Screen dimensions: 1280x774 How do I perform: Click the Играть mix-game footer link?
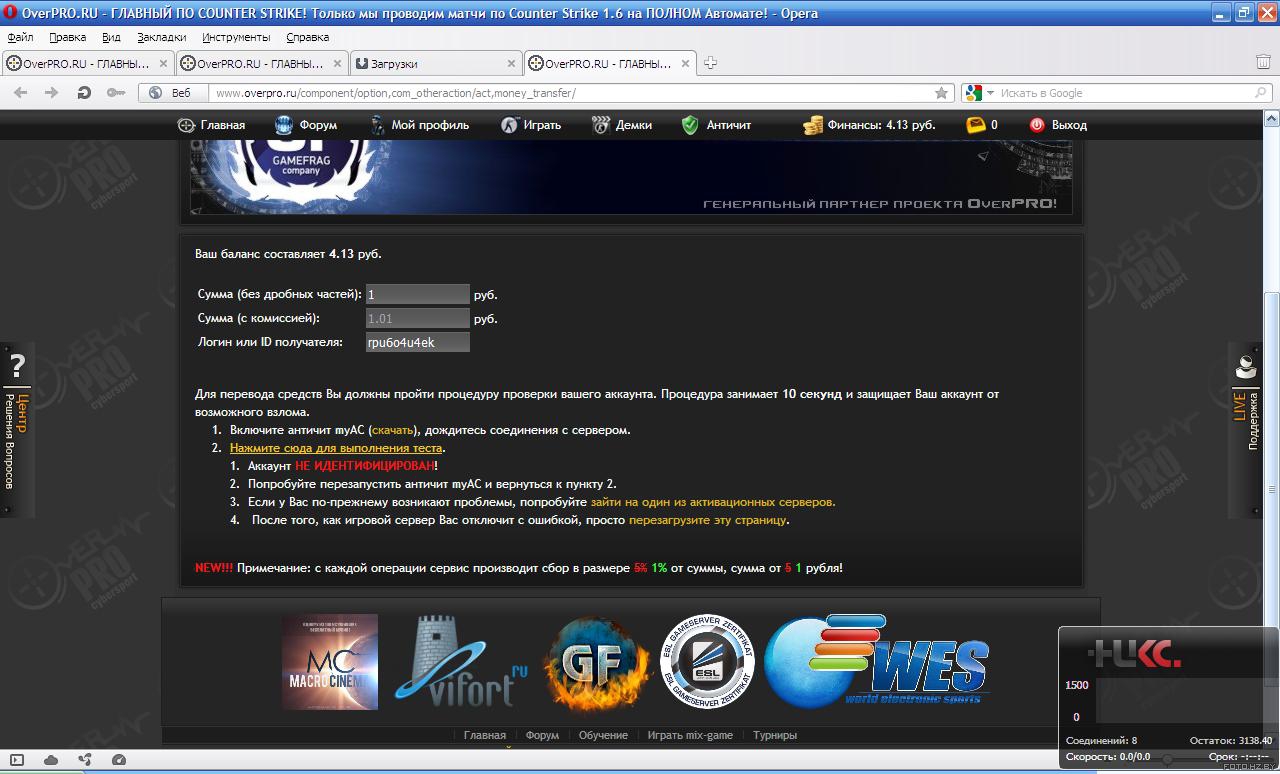(x=690, y=735)
